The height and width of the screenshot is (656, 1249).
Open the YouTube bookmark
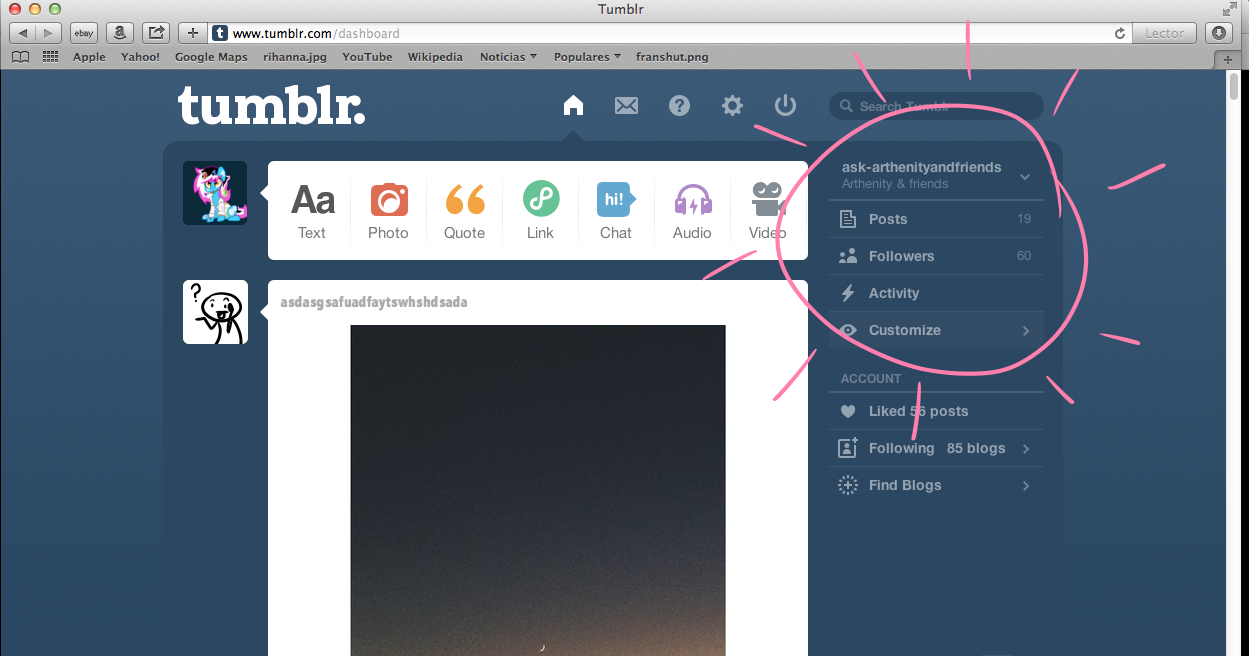(367, 57)
